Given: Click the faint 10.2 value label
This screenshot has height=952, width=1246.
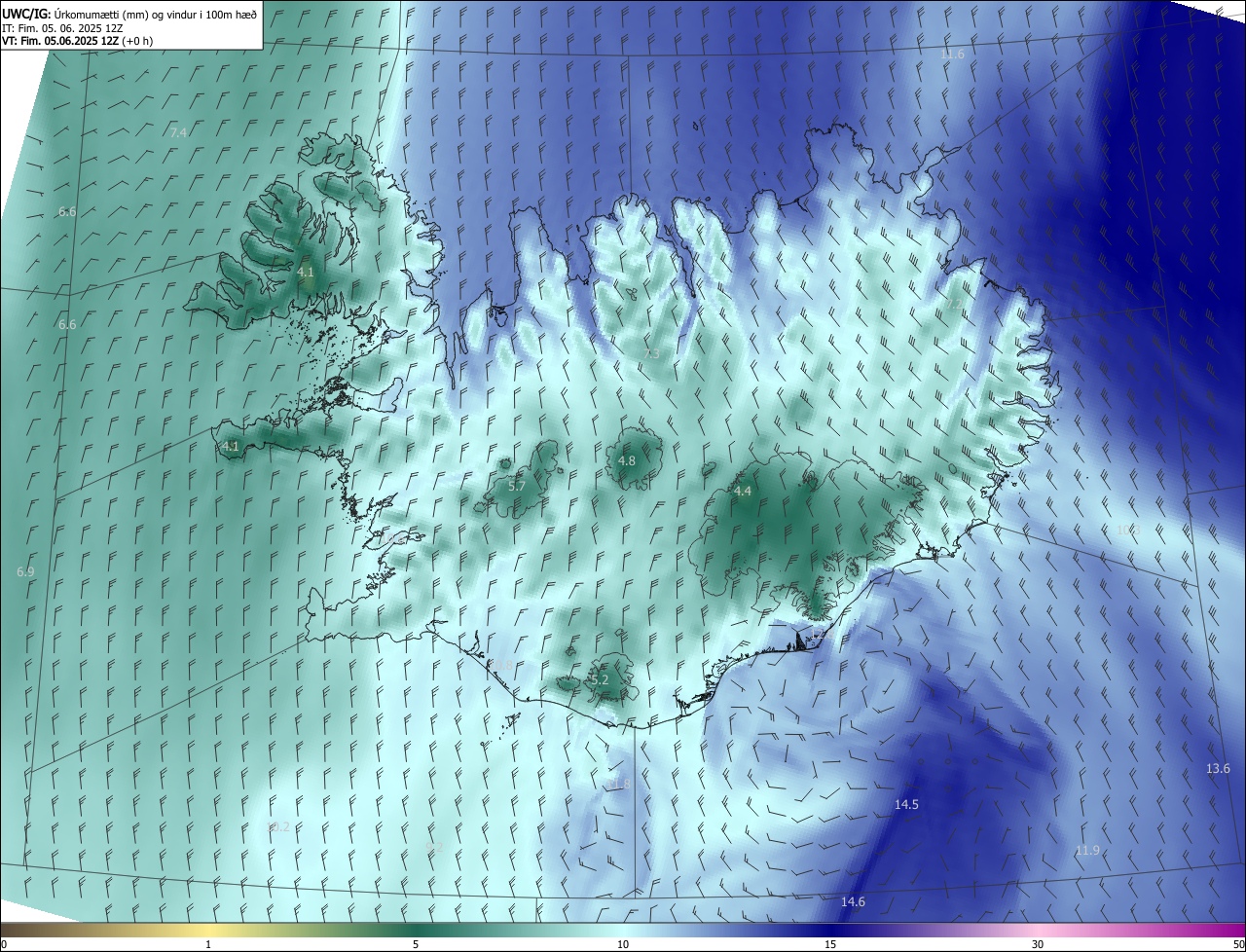Looking at the screenshot, I should click(278, 827).
